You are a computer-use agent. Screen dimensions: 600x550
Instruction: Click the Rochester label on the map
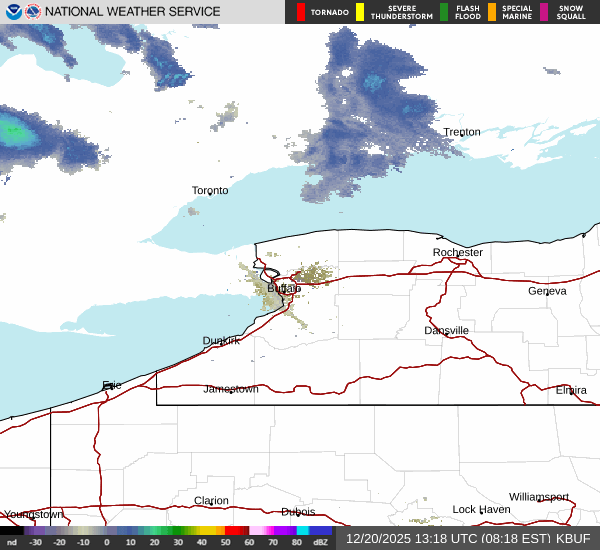click(x=458, y=252)
